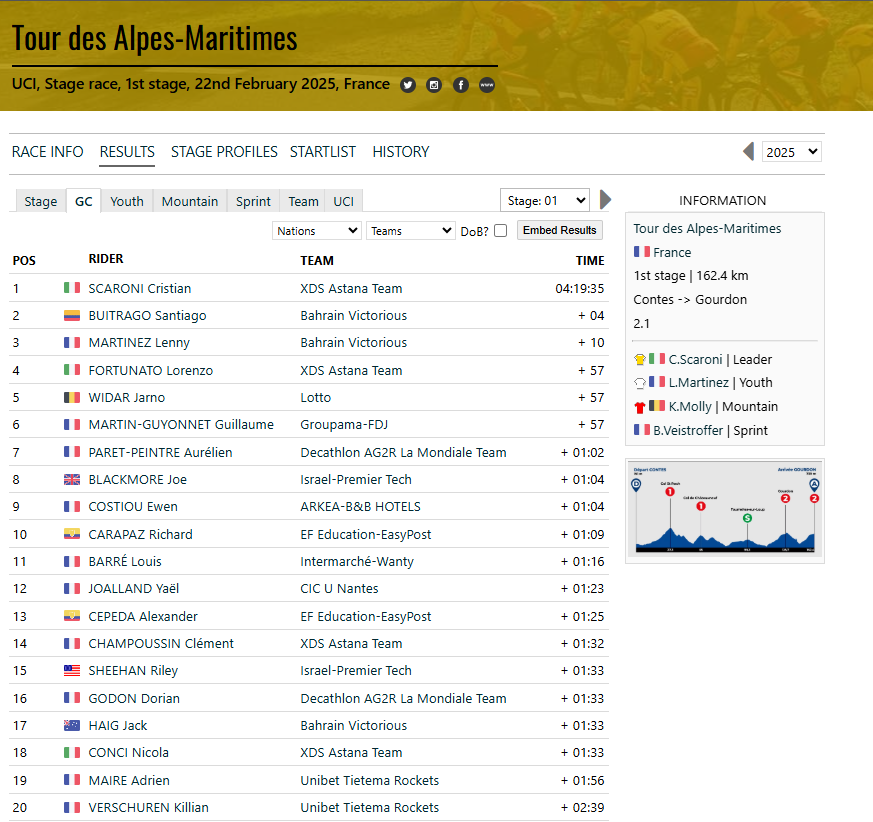873x822 pixels.
Task: Switch to the Team classification tab
Action: click(303, 201)
